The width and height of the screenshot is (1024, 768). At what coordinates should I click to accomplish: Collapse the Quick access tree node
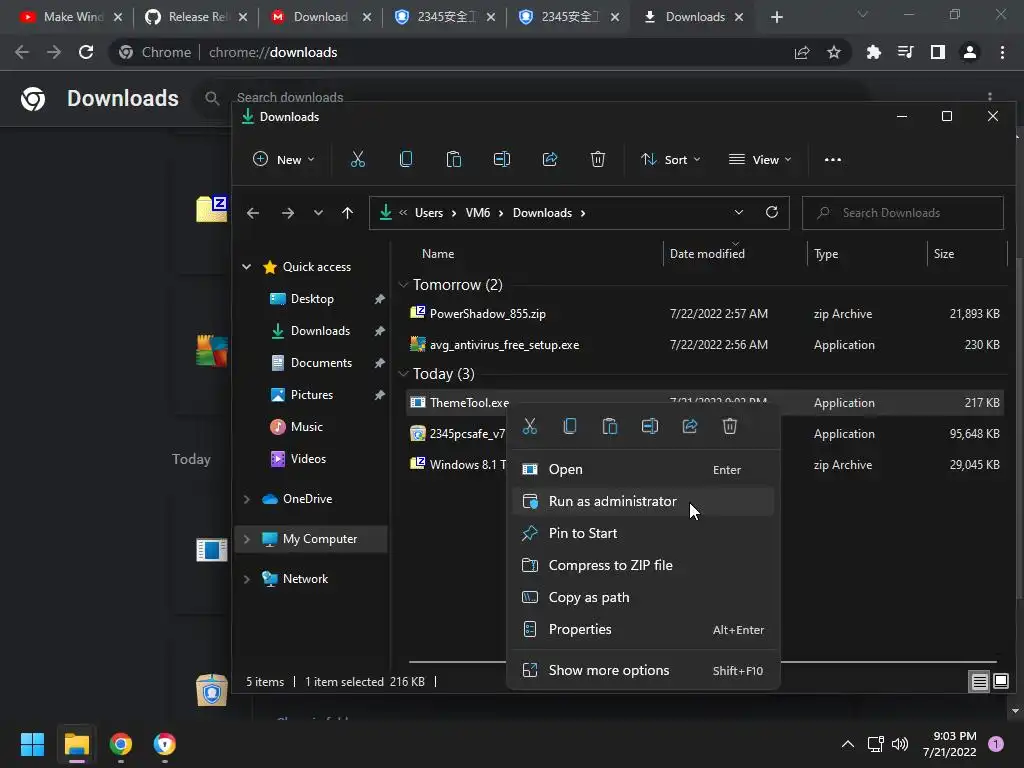pyautogui.click(x=247, y=266)
